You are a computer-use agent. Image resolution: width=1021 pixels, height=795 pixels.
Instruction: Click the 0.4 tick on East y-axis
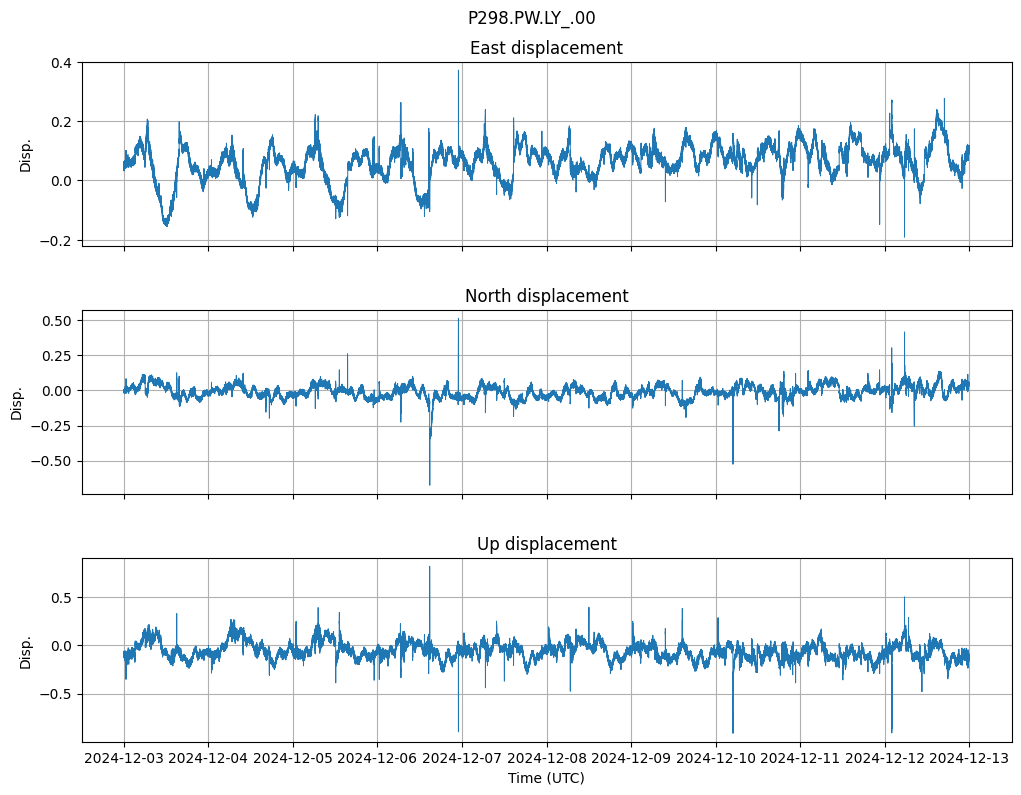tap(60, 63)
